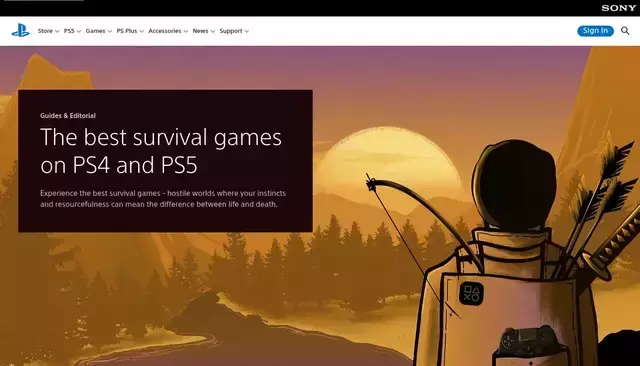Expand the chevron next to News

[x=213, y=31]
